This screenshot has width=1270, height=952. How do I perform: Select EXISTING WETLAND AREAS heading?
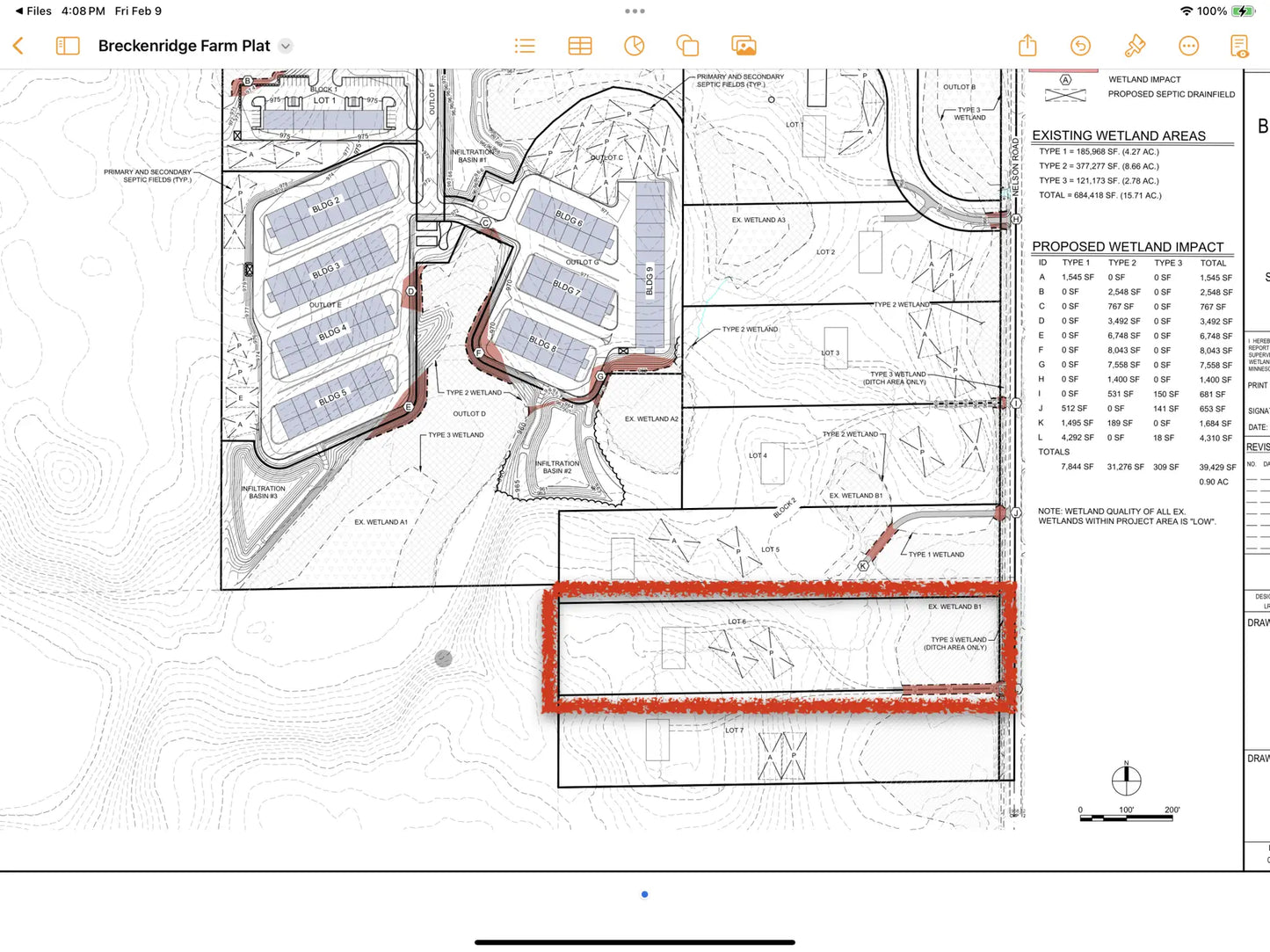pyautogui.click(x=1119, y=135)
